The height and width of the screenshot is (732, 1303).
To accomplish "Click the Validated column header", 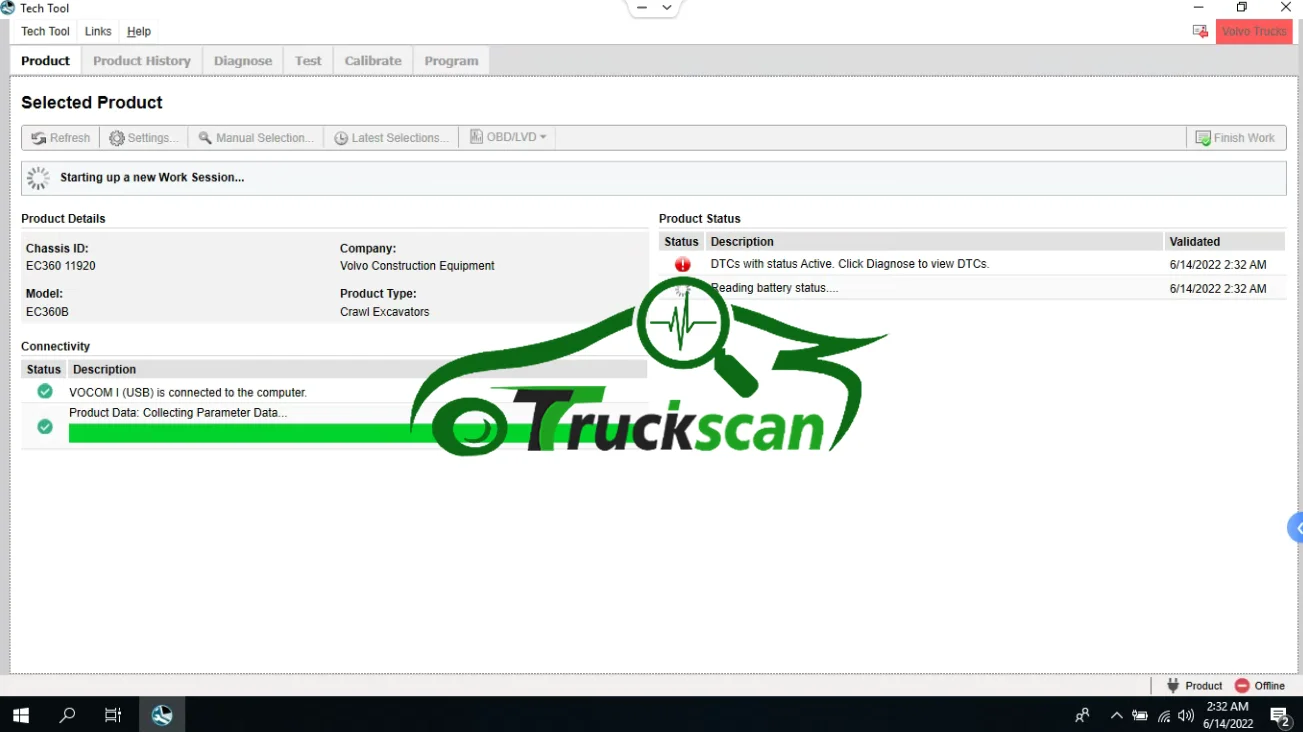I will point(1224,242).
